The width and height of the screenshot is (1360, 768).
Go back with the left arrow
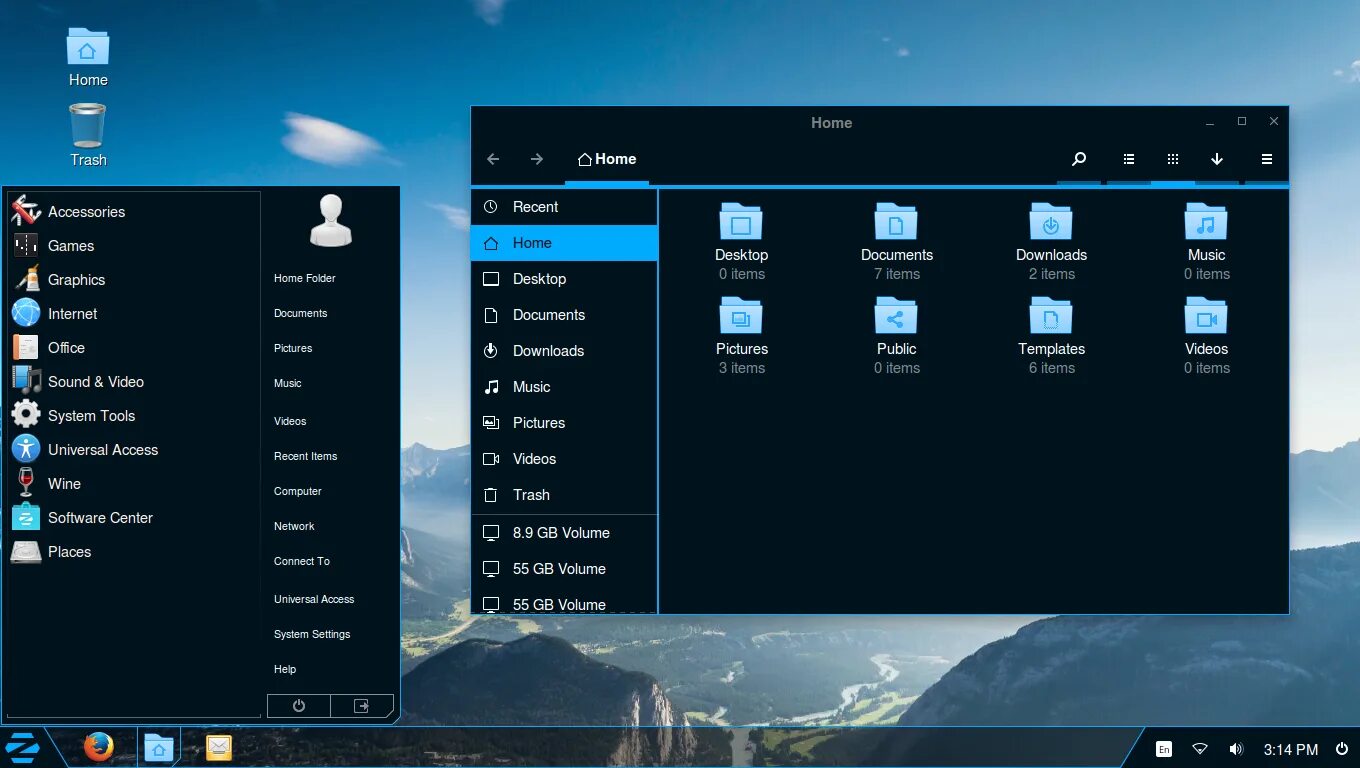(x=493, y=159)
